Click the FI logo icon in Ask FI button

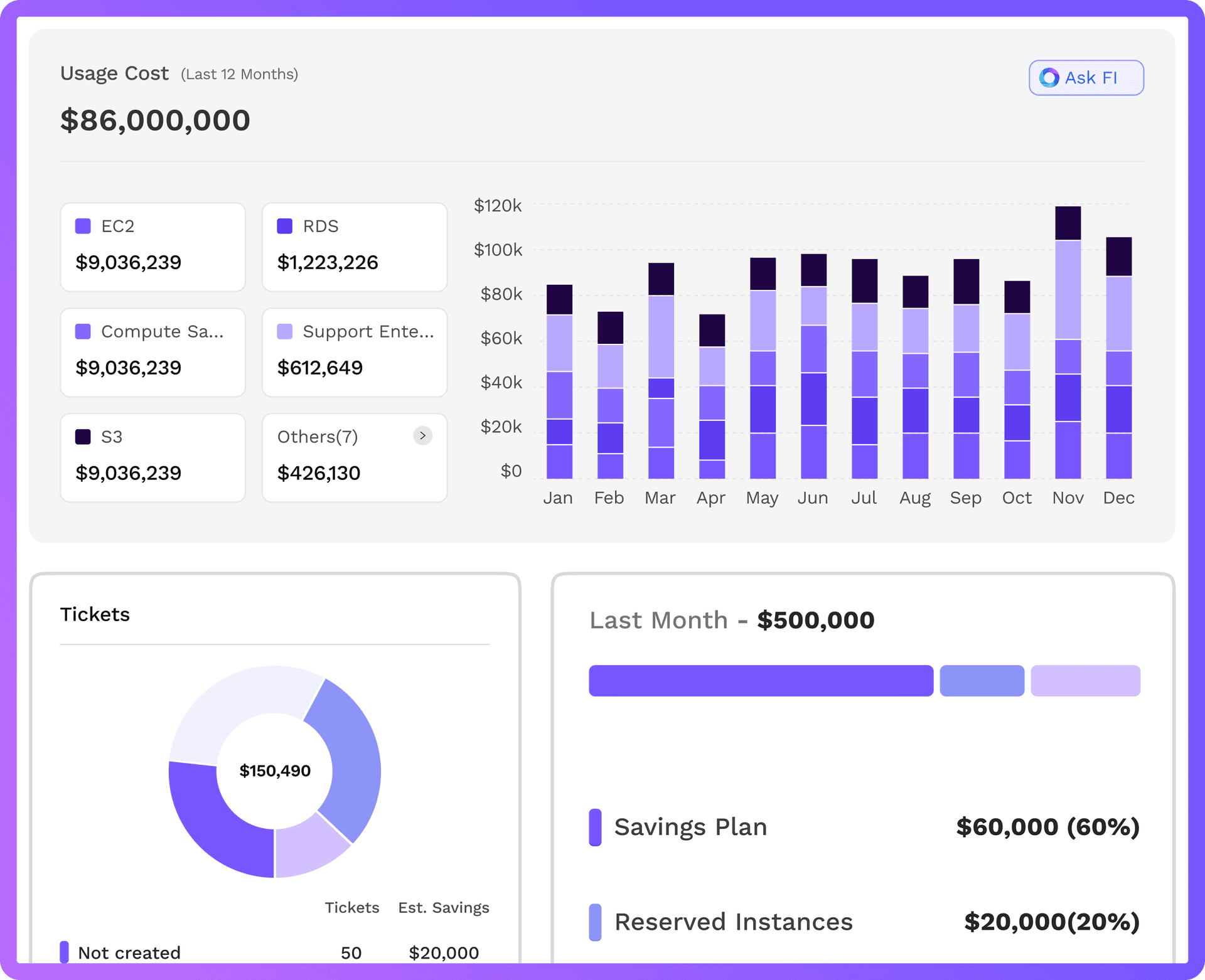[x=1049, y=77]
